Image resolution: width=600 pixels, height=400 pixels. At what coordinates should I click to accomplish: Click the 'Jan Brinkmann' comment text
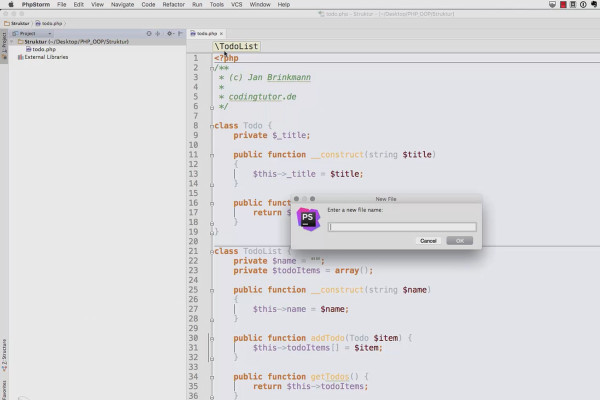279,77
